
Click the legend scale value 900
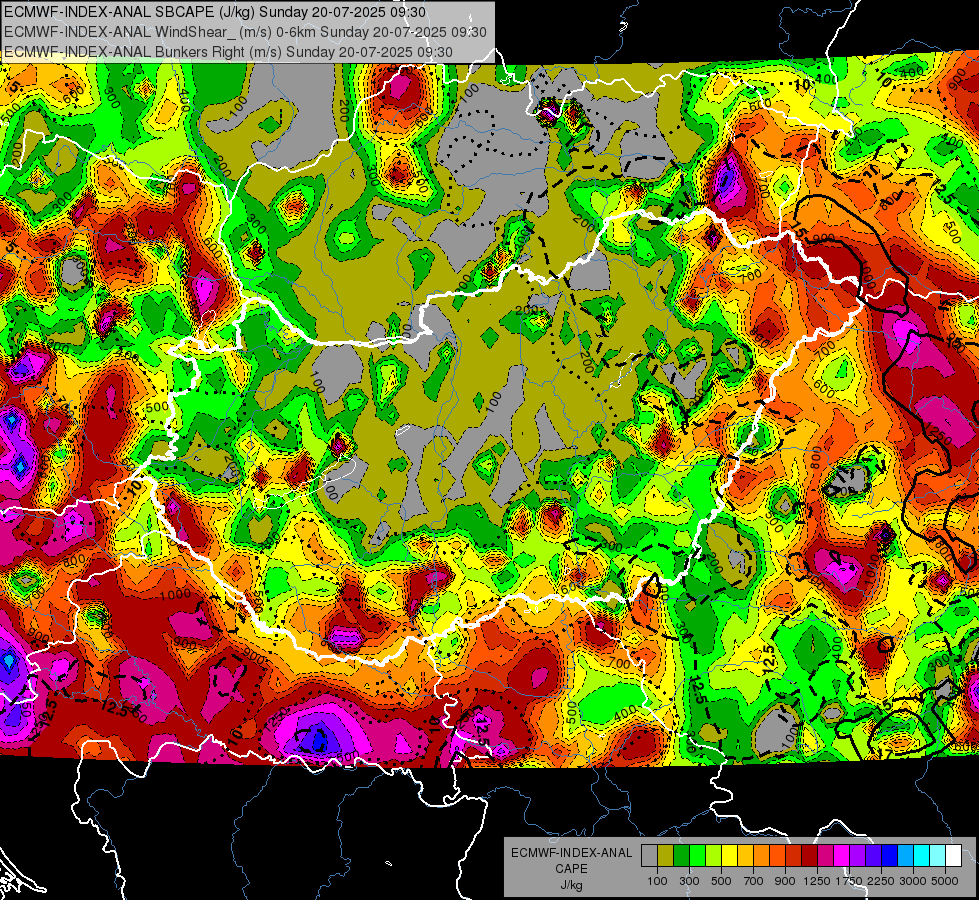pos(785,881)
